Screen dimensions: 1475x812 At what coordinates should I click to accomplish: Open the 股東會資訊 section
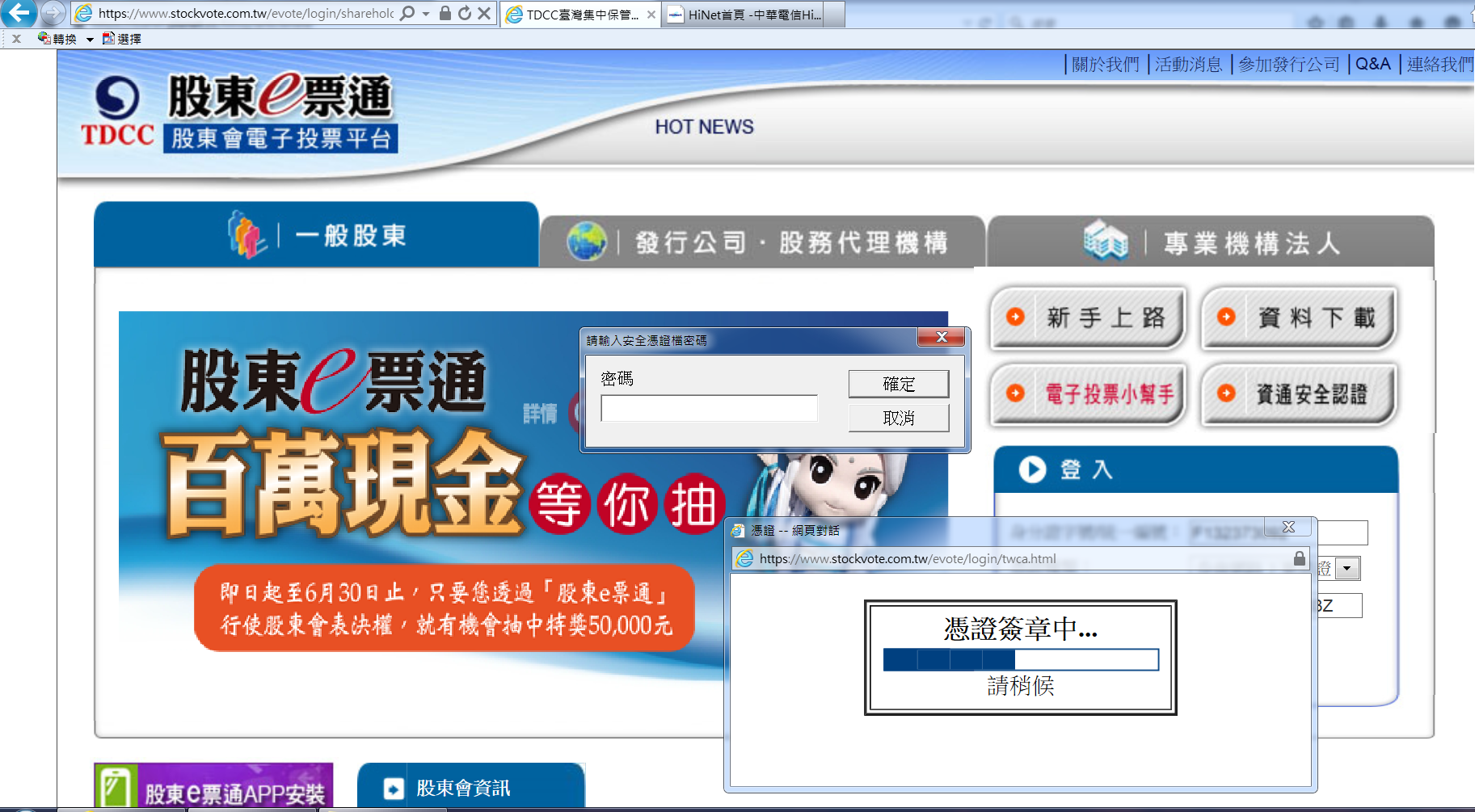[x=471, y=785]
